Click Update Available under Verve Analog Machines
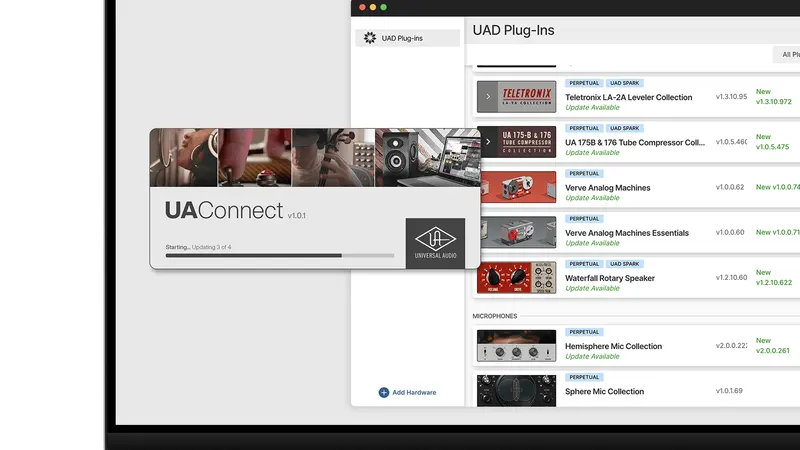 (x=592, y=198)
